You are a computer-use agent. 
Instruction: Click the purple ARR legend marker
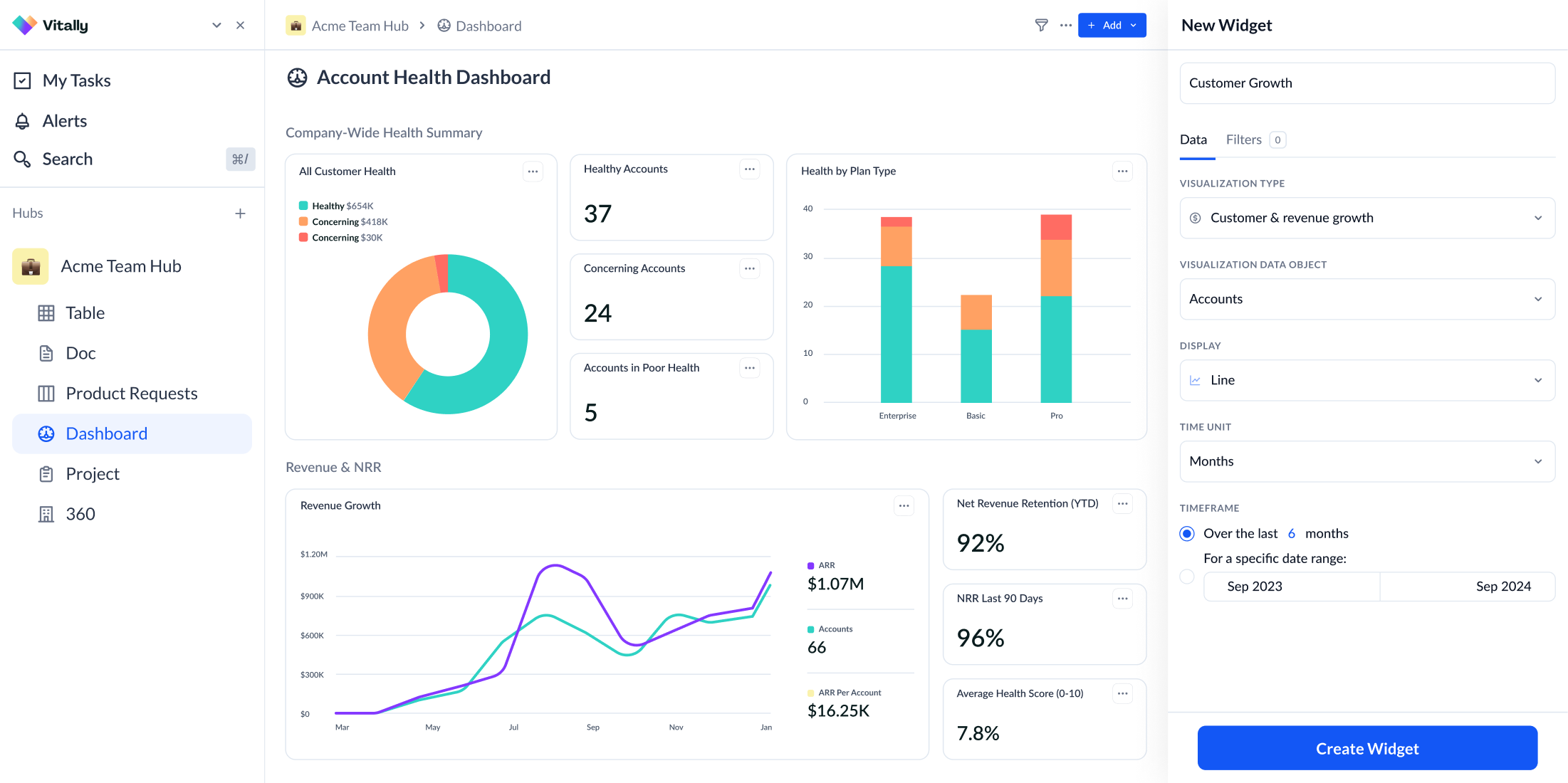(810, 566)
